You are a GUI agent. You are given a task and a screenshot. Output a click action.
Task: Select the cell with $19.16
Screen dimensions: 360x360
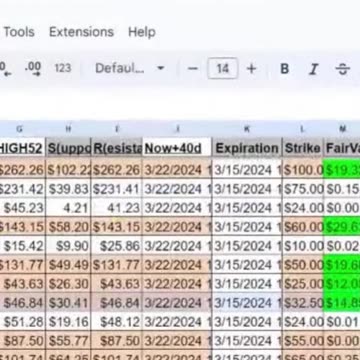(x=68, y=322)
